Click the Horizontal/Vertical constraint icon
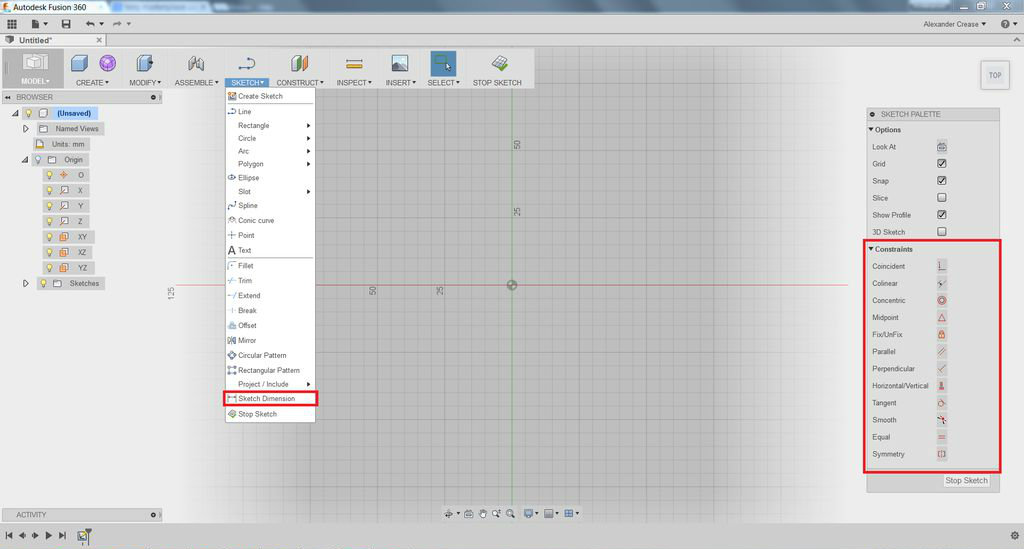The width and height of the screenshot is (1024, 549). 942,386
